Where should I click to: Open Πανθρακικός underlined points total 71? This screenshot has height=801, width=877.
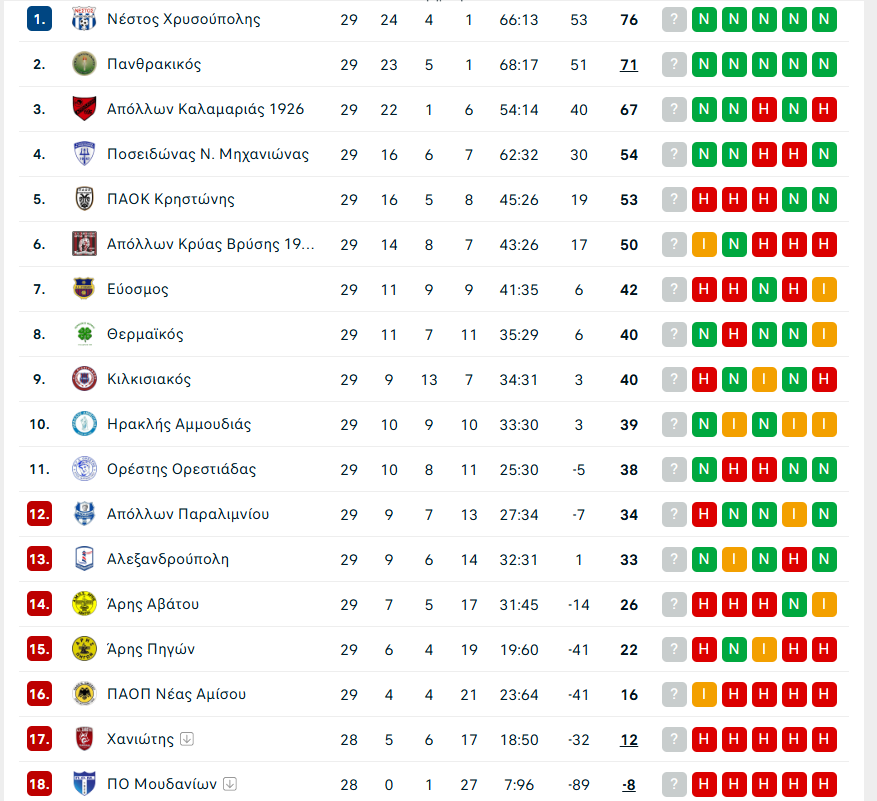pyautogui.click(x=629, y=65)
